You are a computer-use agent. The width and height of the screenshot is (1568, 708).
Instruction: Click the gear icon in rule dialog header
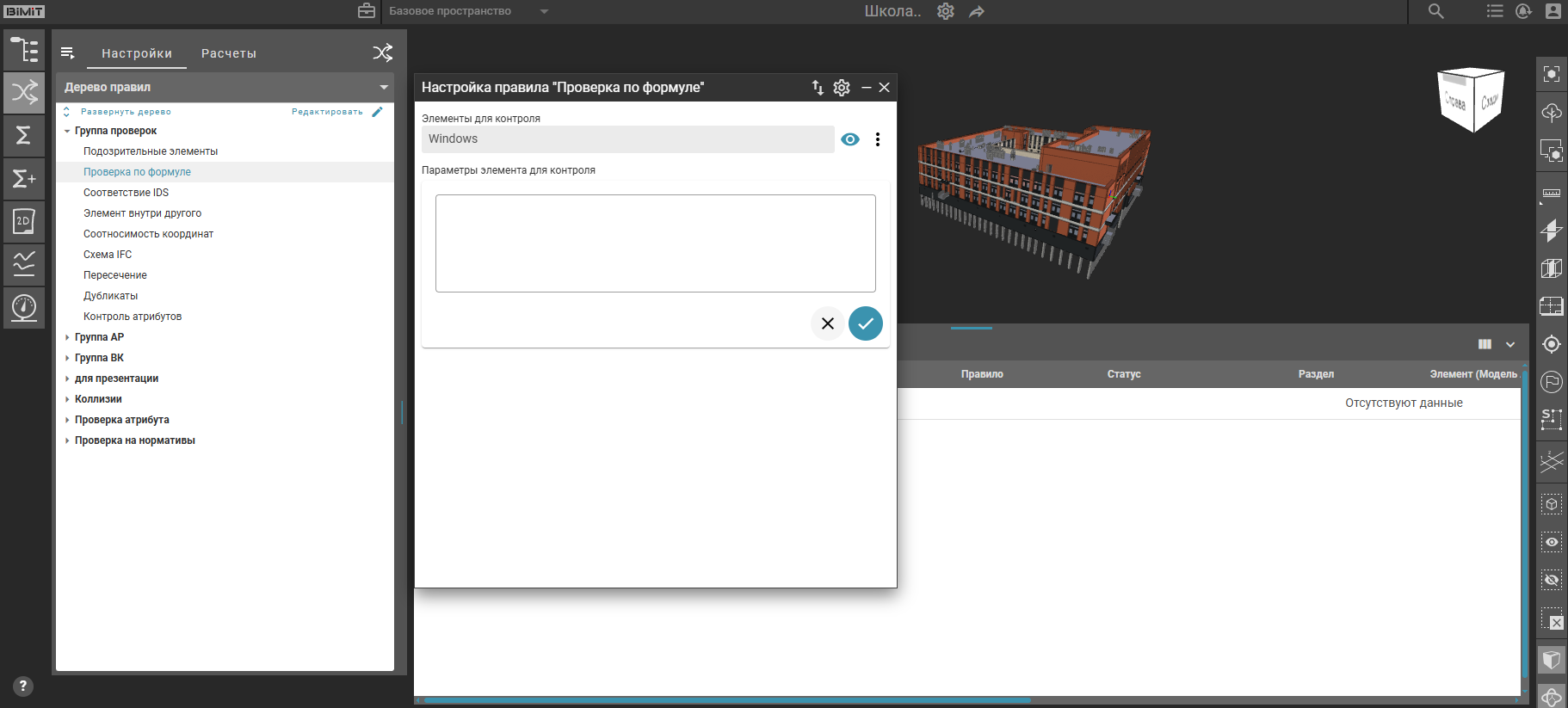pyautogui.click(x=842, y=88)
